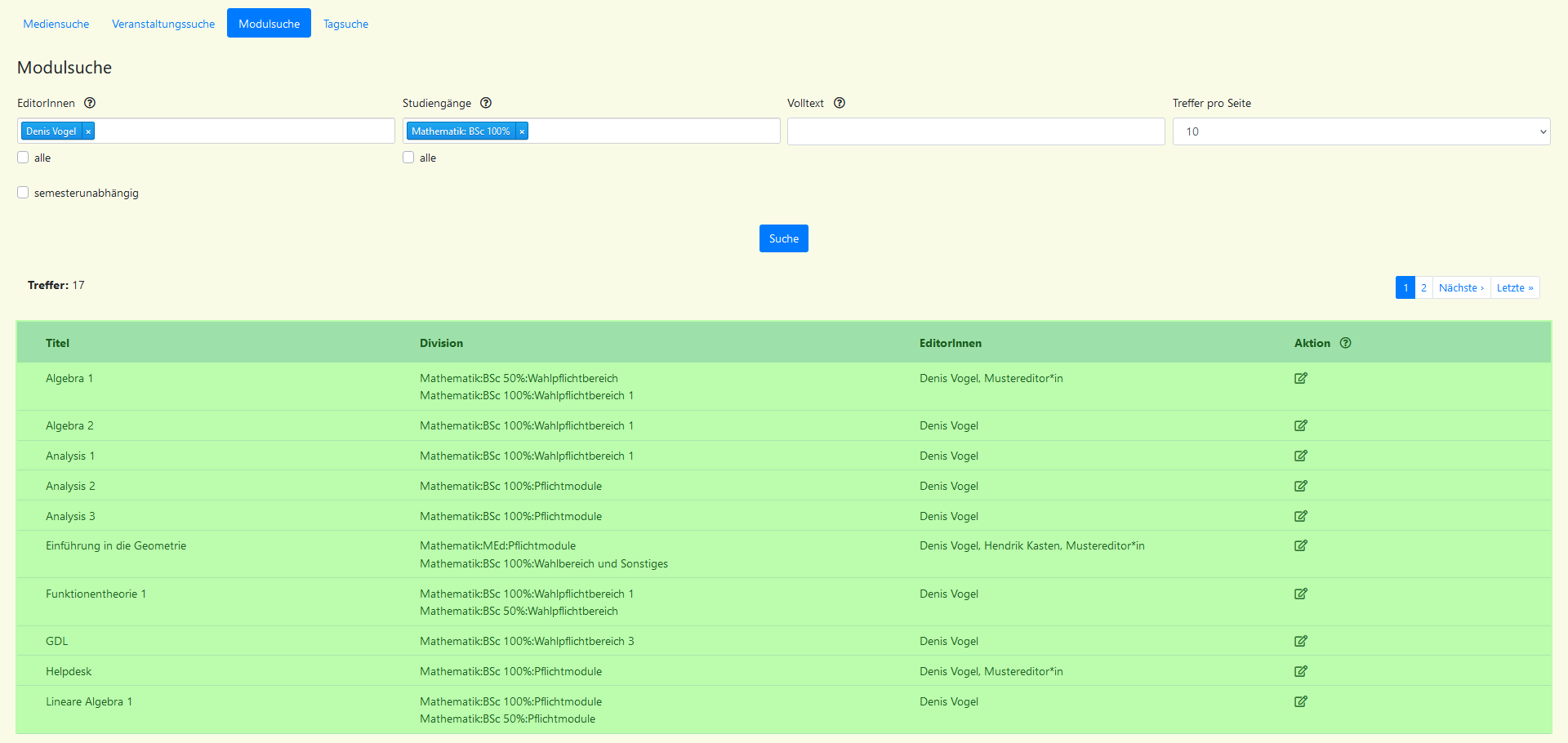Expand the Treffer pro Seite dropdown

[x=1361, y=131]
